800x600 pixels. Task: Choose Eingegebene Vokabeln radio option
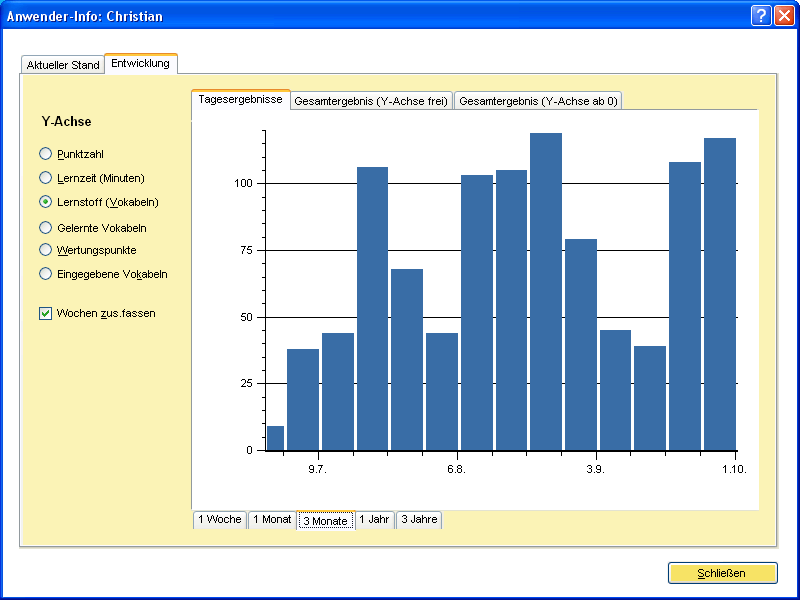[x=45, y=273]
